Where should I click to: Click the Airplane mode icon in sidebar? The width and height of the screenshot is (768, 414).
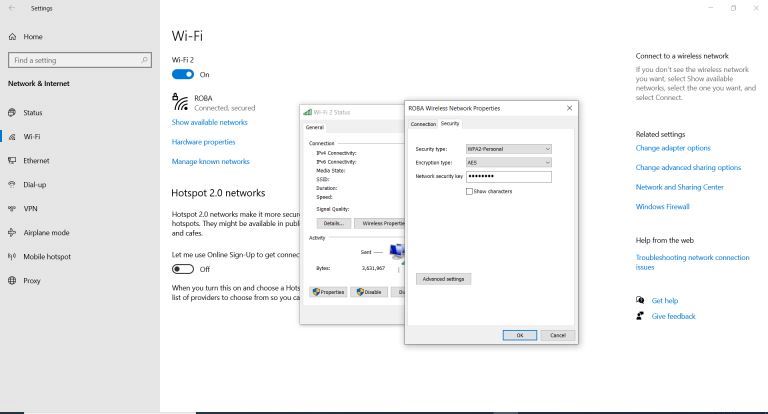[x=12, y=233]
